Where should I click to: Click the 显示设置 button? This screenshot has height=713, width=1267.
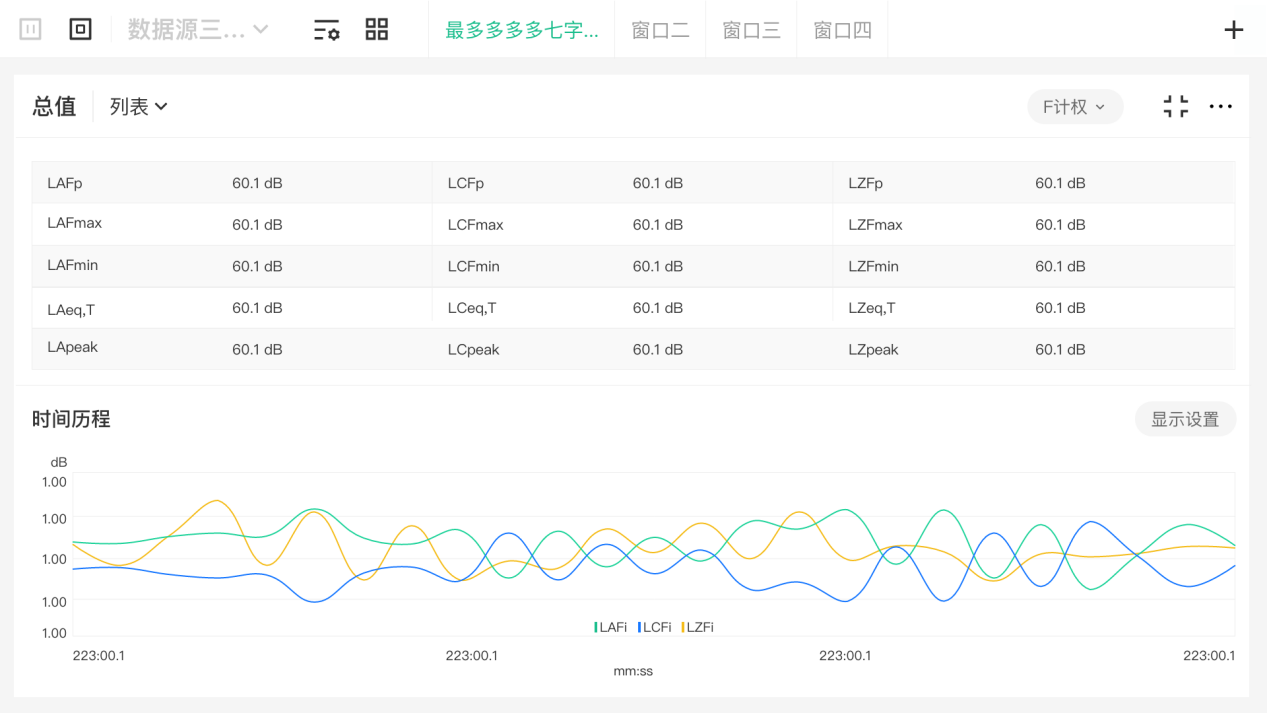click(x=1185, y=419)
